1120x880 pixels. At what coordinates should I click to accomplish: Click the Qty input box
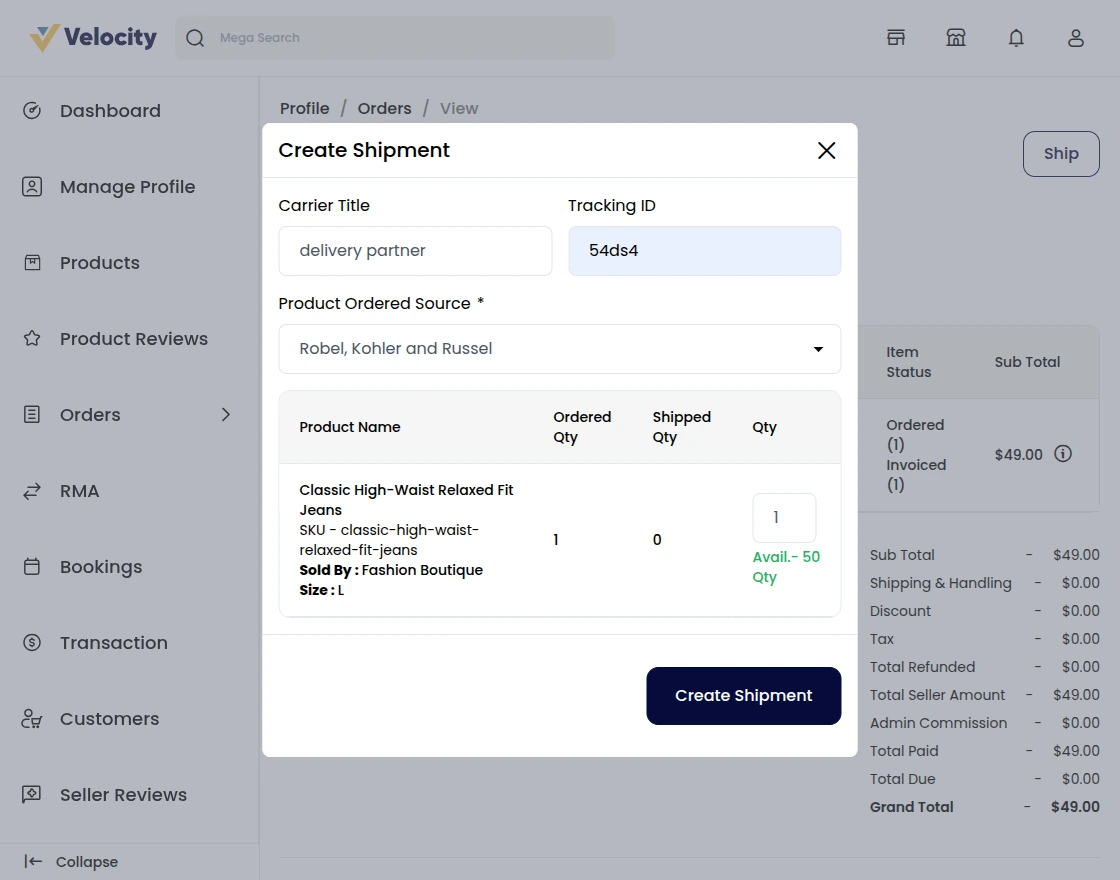coord(783,518)
